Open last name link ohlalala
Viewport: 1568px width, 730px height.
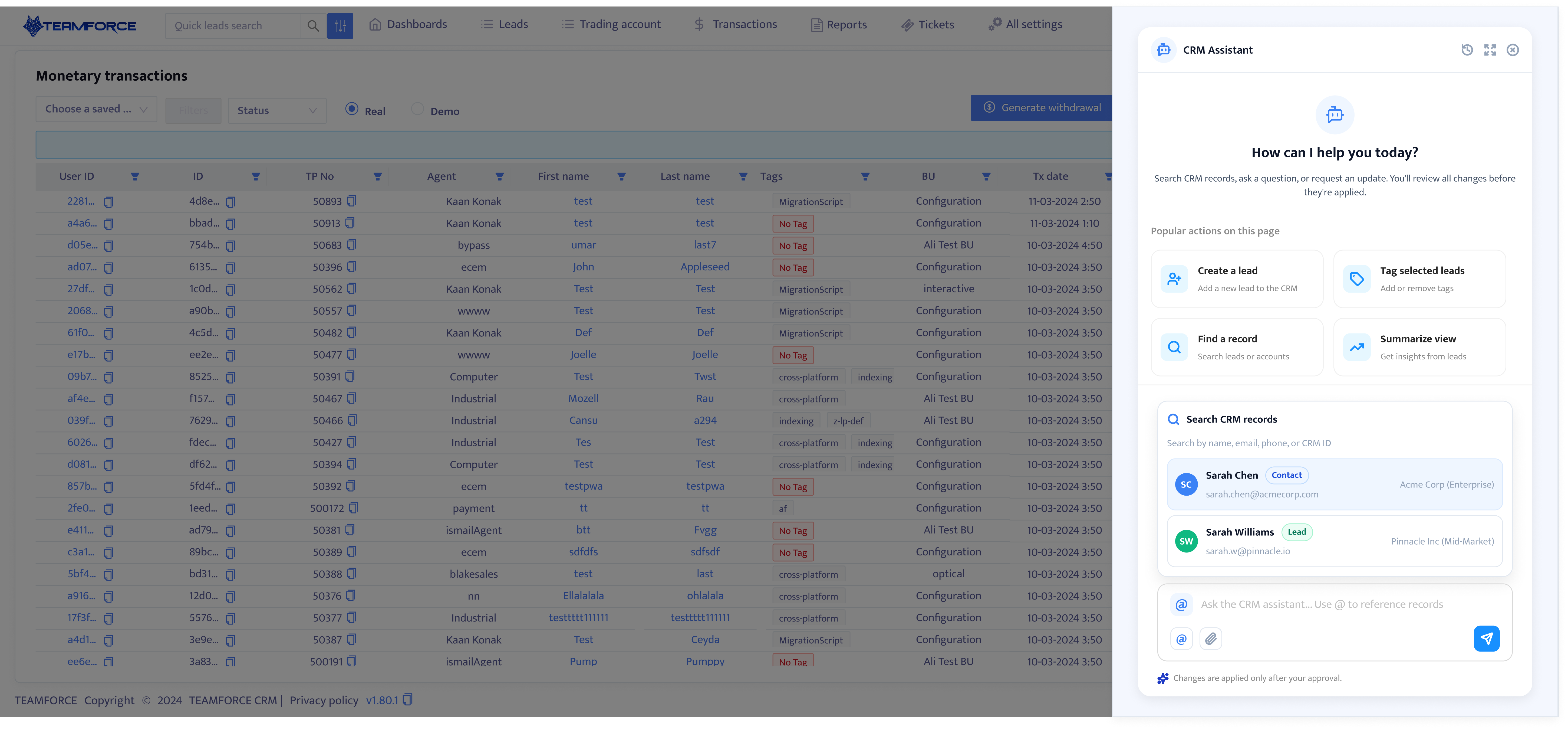(x=705, y=595)
